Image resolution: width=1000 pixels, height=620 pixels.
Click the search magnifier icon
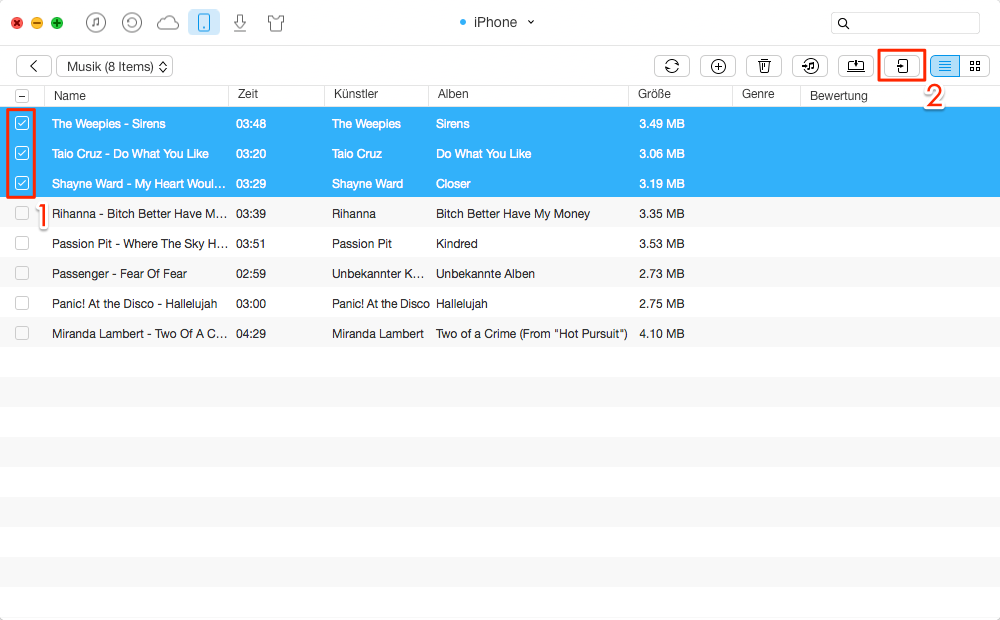pyautogui.click(x=843, y=24)
